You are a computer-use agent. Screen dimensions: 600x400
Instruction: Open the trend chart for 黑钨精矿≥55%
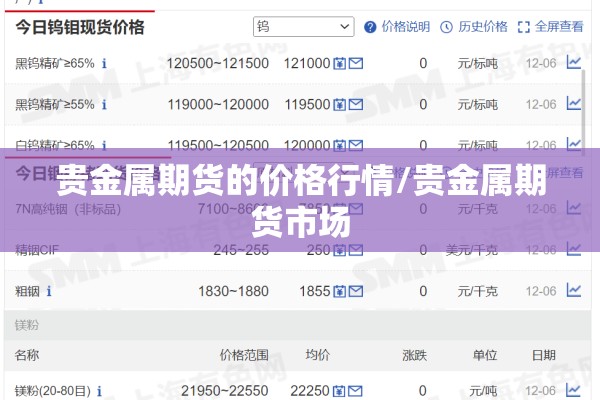pyautogui.click(x=574, y=103)
